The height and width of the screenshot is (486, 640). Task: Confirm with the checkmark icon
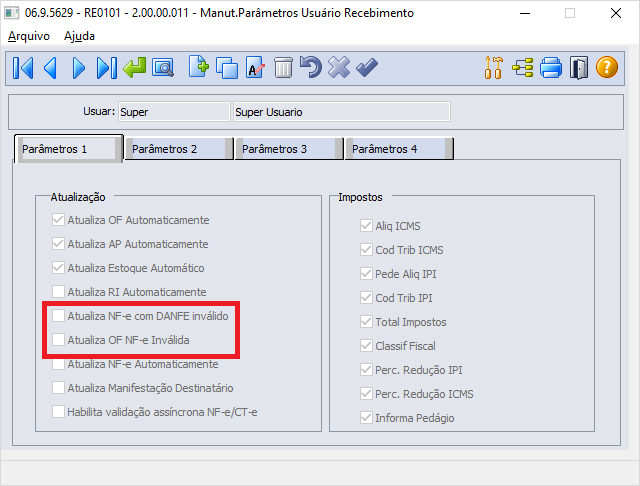pyautogui.click(x=367, y=68)
